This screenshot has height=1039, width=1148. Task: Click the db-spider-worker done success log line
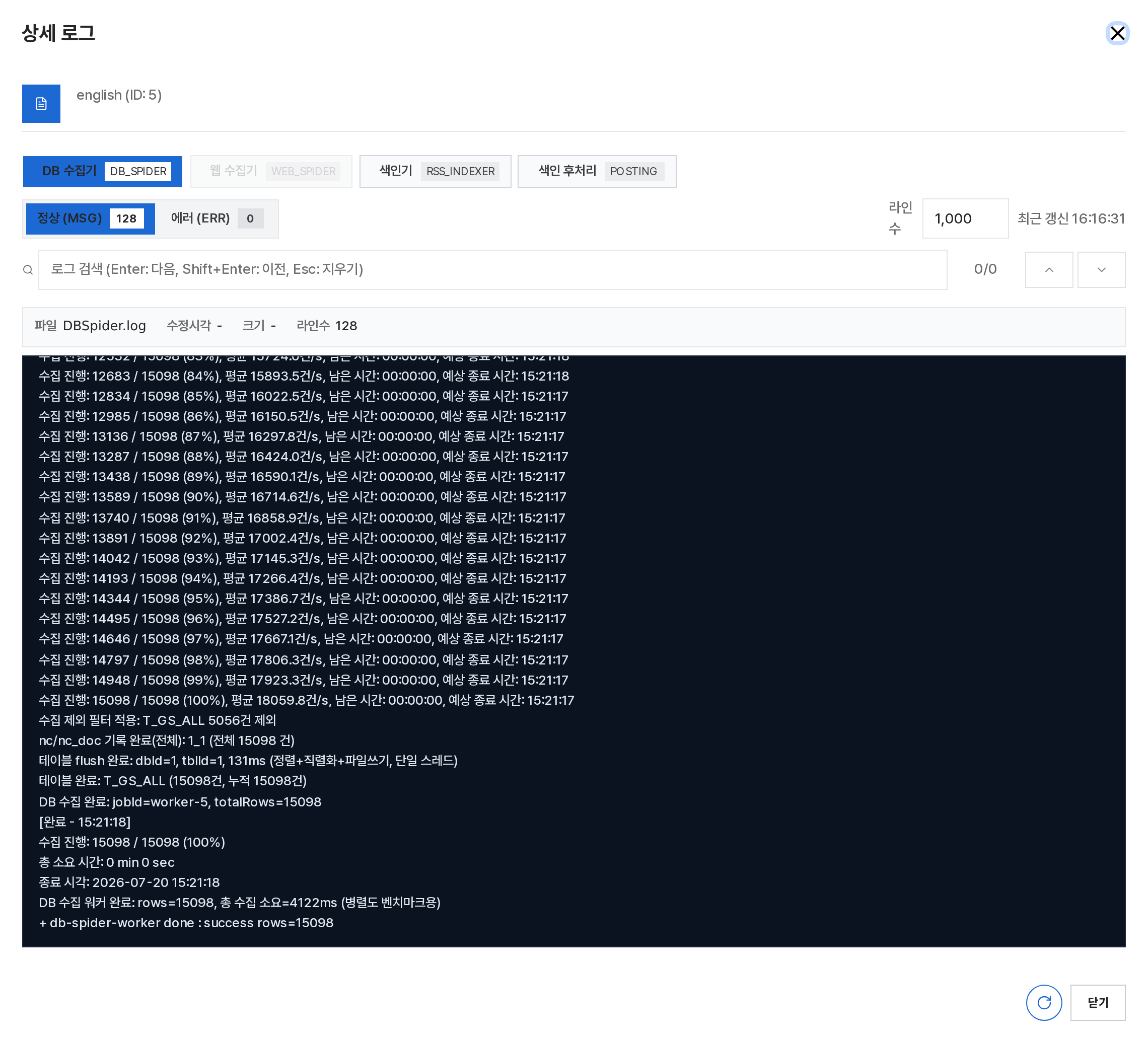tap(186, 923)
